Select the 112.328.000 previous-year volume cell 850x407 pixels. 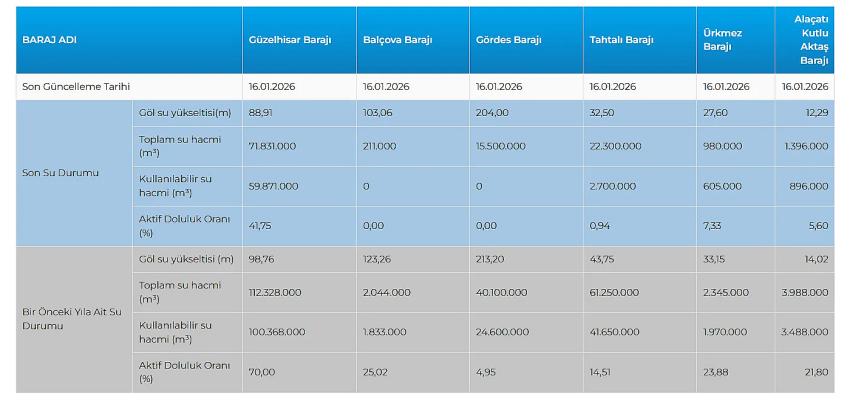click(x=275, y=292)
